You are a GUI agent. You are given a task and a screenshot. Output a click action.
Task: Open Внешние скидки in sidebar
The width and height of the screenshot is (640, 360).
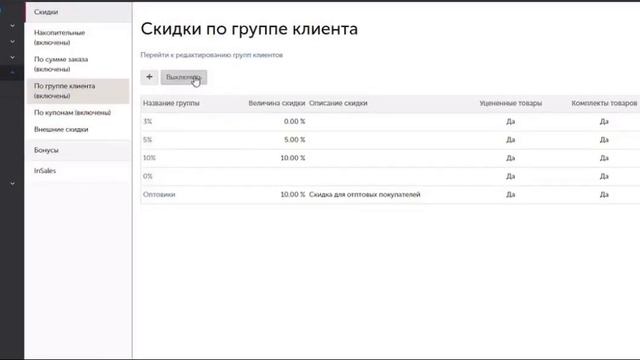(x=61, y=129)
